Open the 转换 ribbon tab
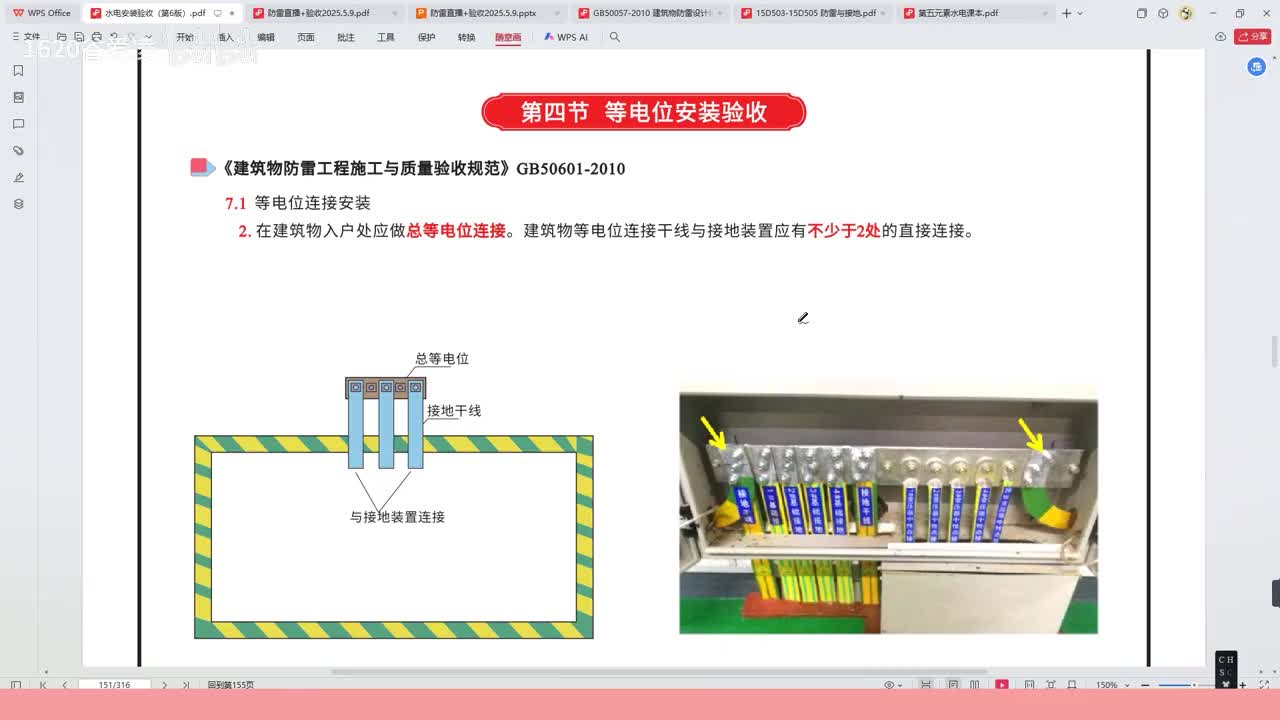 (x=467, y=37)
